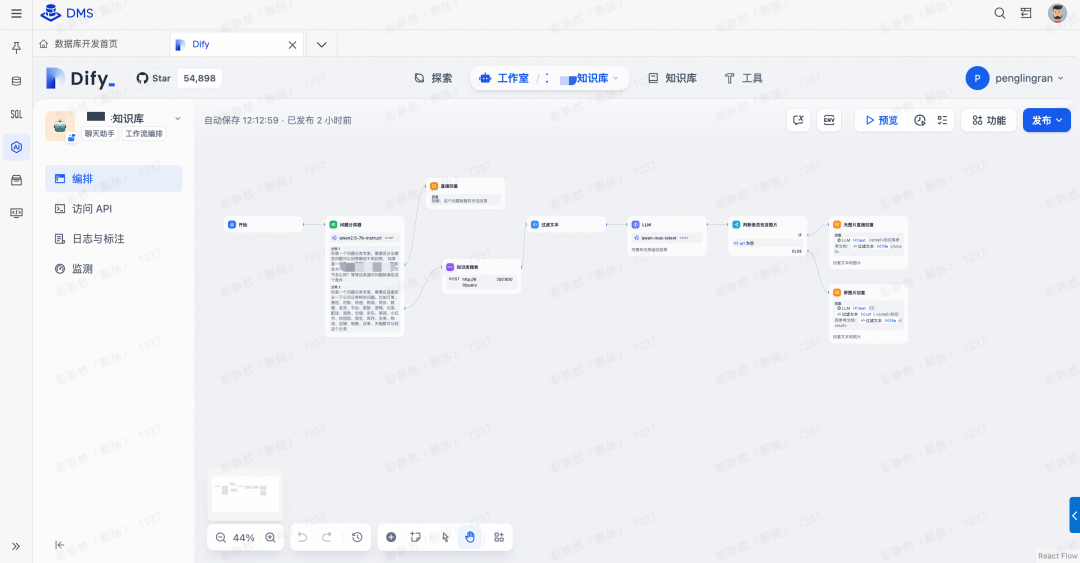
Task: Open the 探索 explore tab
Action: pos(433,78)
